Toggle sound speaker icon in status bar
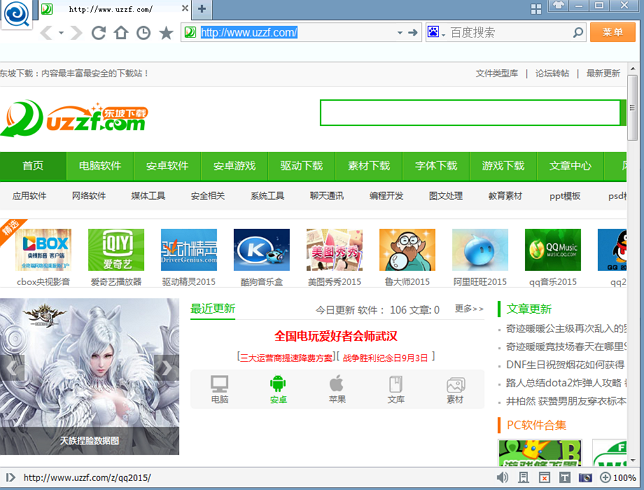Screen dimensions: 644x490 click(x=502, y=477)
